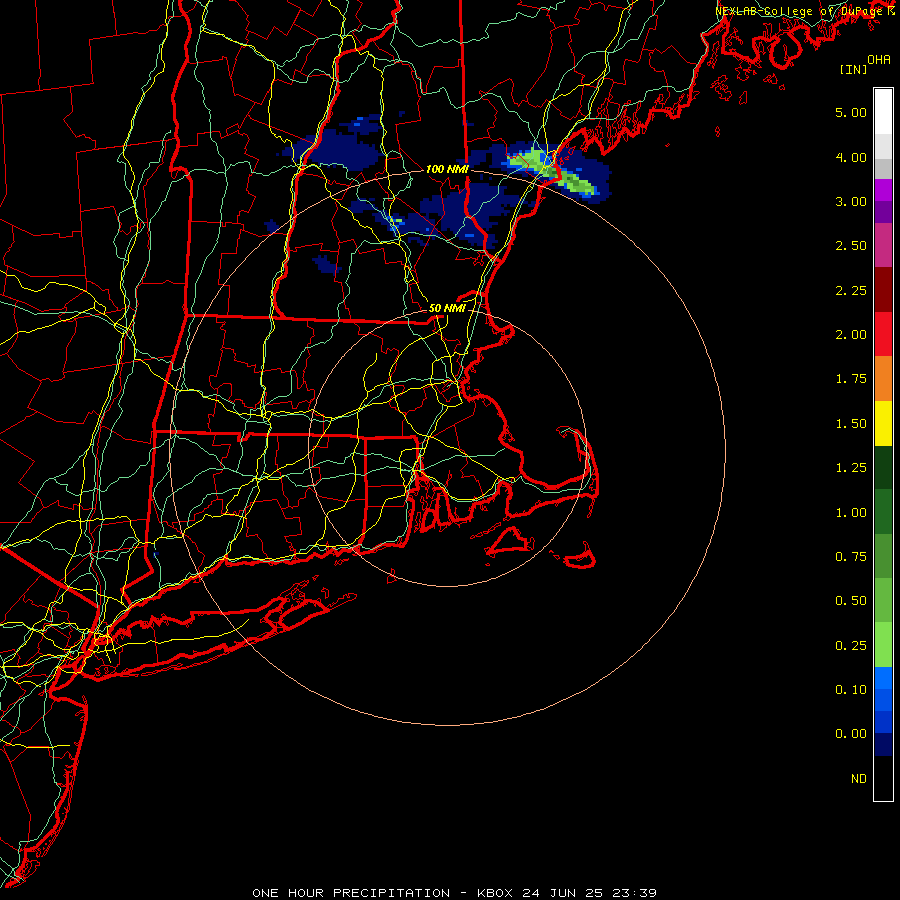This screenshot has width=900, height=900.
Task: Click the bright red 2.00 legend band
Action: [x=883, y=334]
